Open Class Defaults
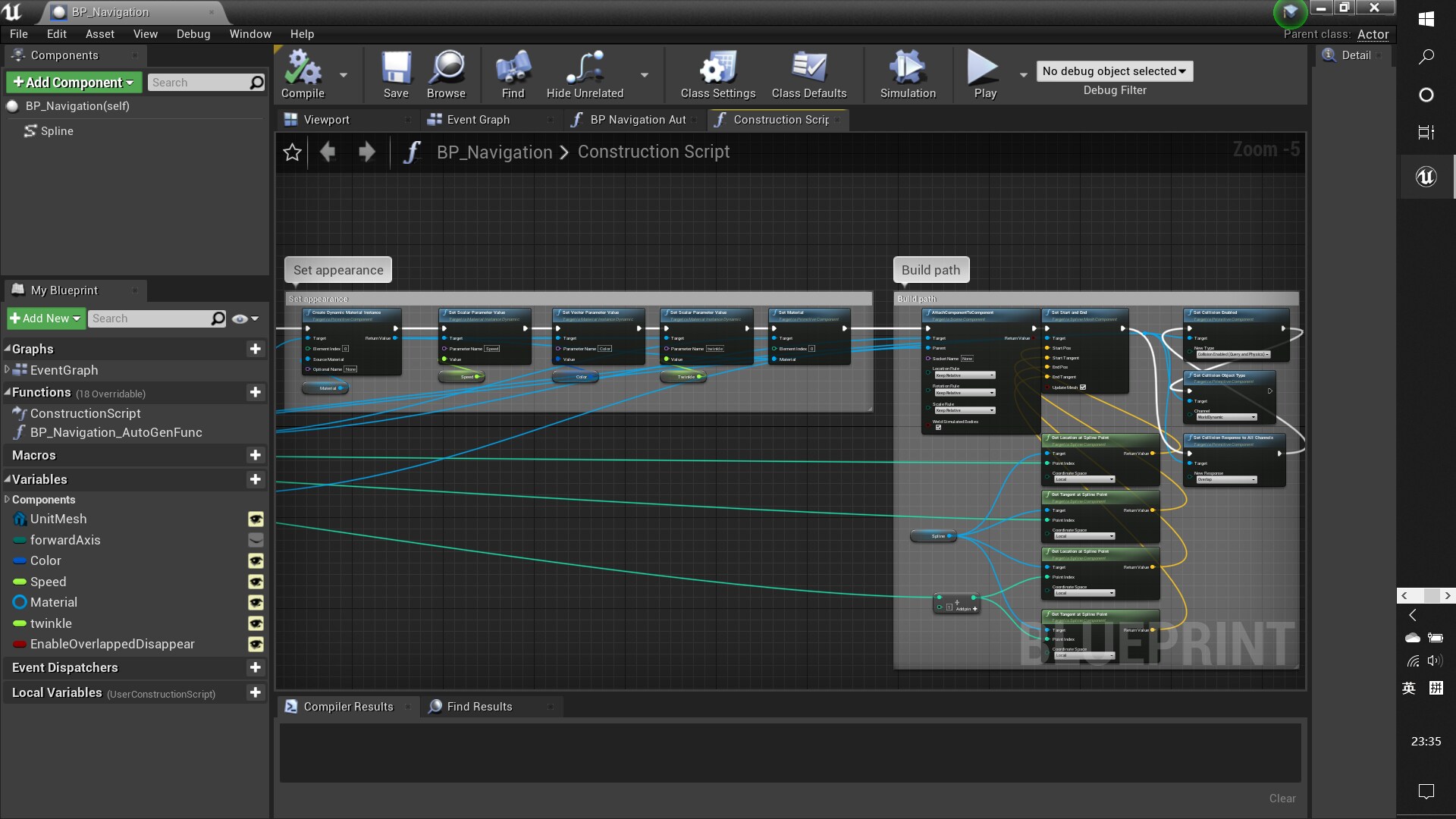Screen dimensions: 1456x819 point(808,67)
